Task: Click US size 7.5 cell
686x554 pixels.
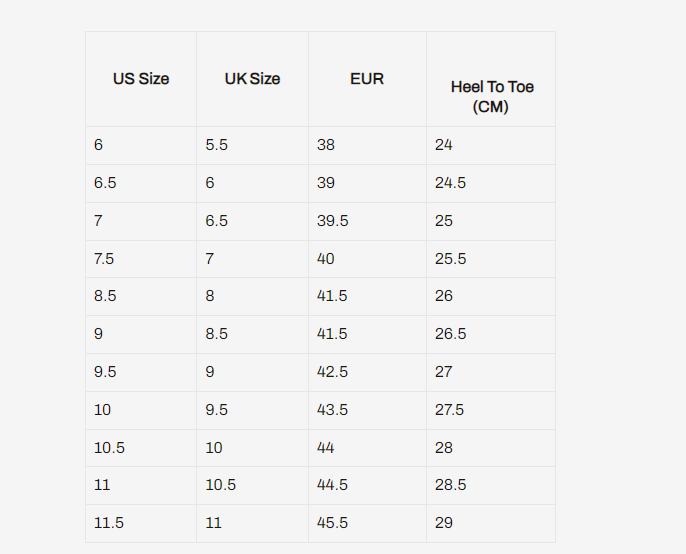Action: click(x=104, y=259)
